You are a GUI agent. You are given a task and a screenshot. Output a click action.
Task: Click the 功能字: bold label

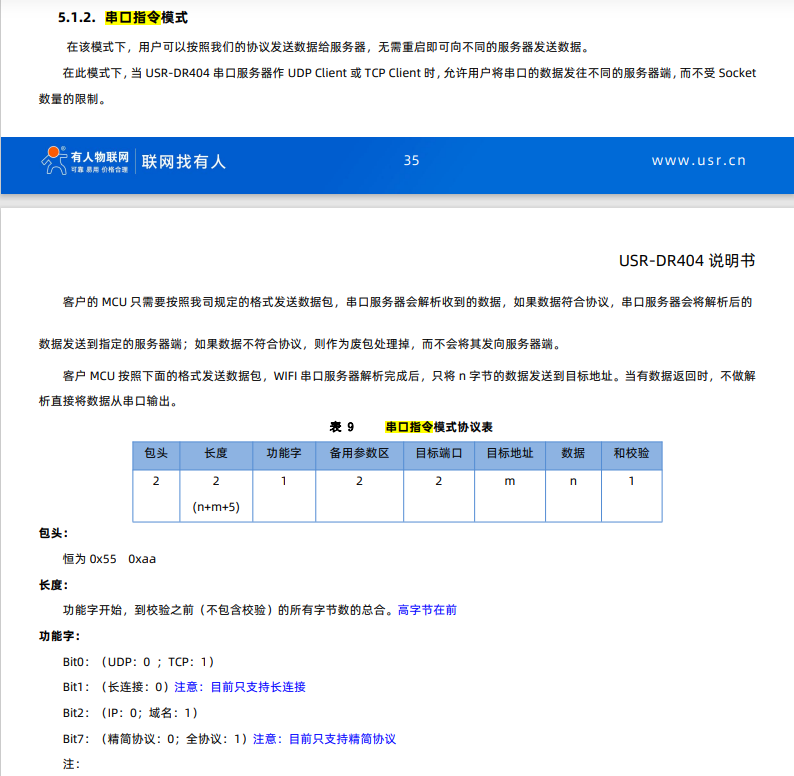pyautogui.click(x=59, y=636)
